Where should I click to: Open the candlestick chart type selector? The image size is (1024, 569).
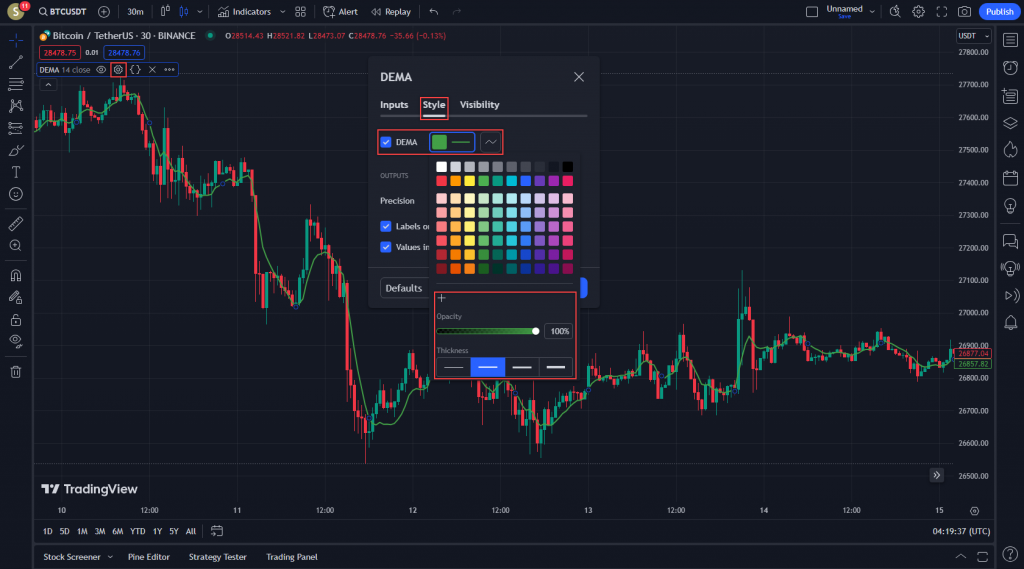tap(184, 12)
